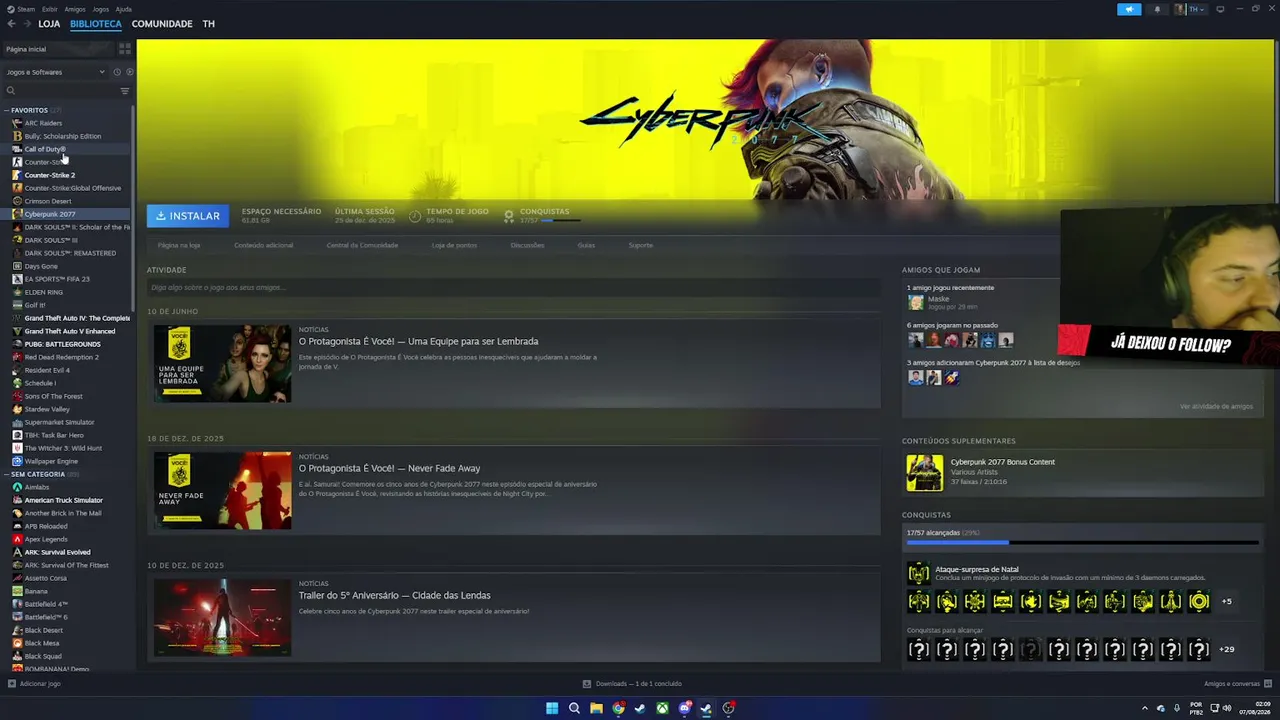Viewport: 1280px width, 720px height.
Task: Click the achievements progress bar
Action: click(1083, 543)
